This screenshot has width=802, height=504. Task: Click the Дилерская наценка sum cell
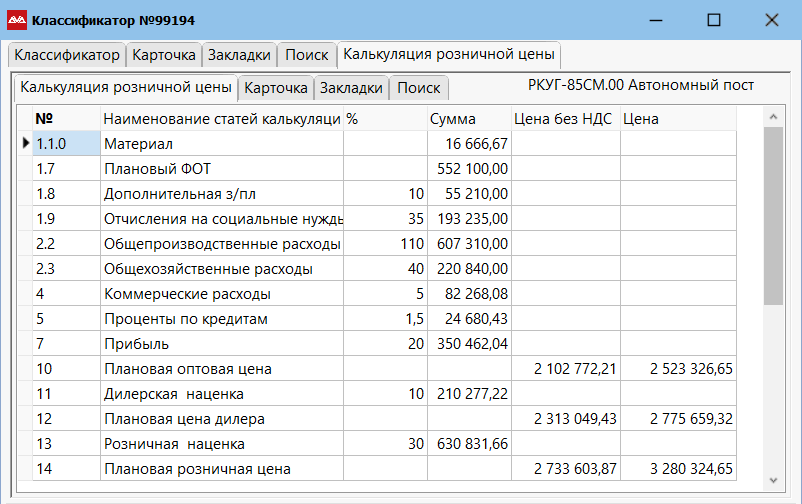pos(468,394)
